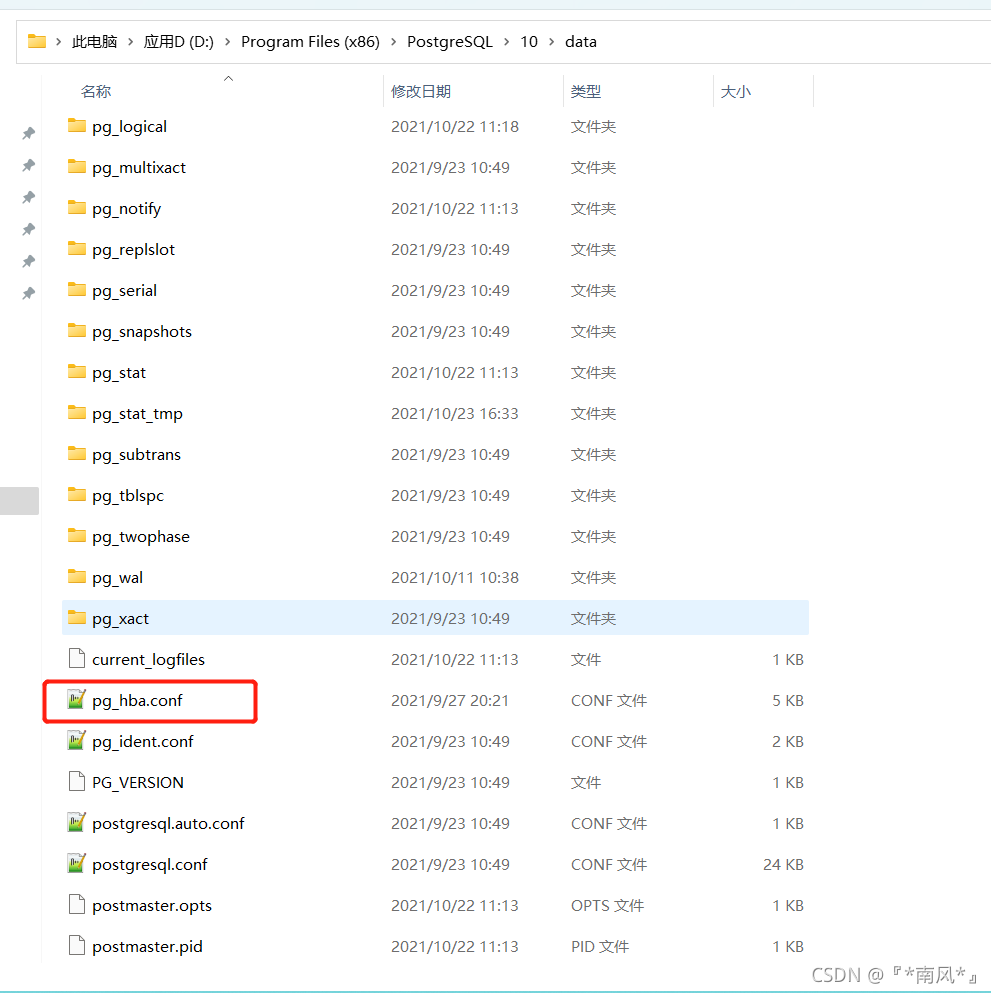Viewport: 991px width, 993px height.
Task: Click the pg_replslot folder icon
Action: coord(77,248)
